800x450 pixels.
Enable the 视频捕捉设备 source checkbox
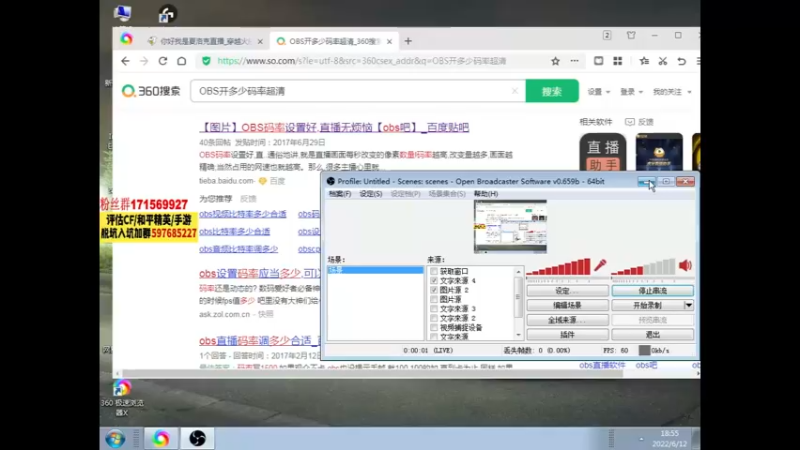[434, 328]
